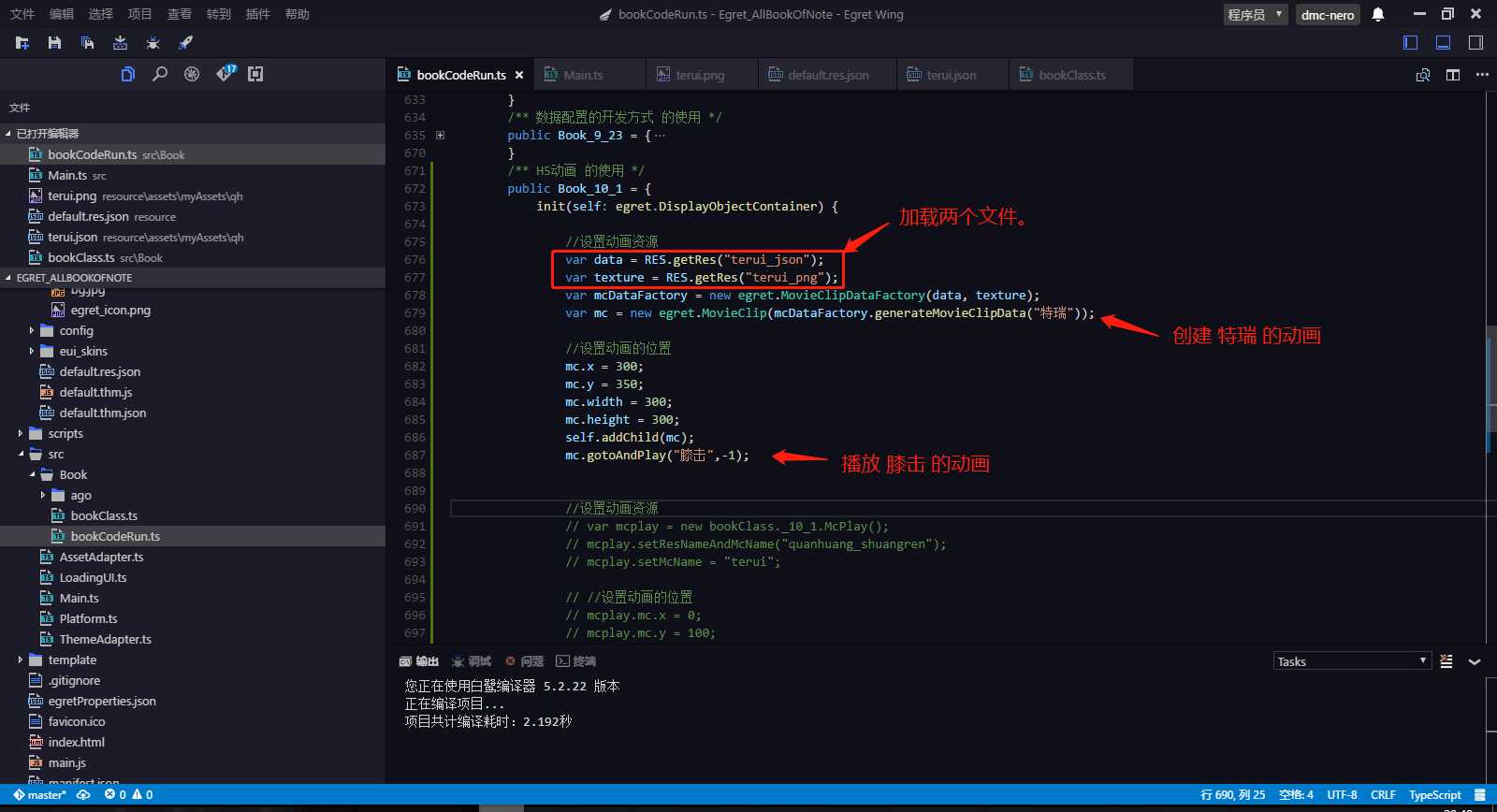Open source control view with 17 badge
1497x812 pixels.
tap(225, 73)
